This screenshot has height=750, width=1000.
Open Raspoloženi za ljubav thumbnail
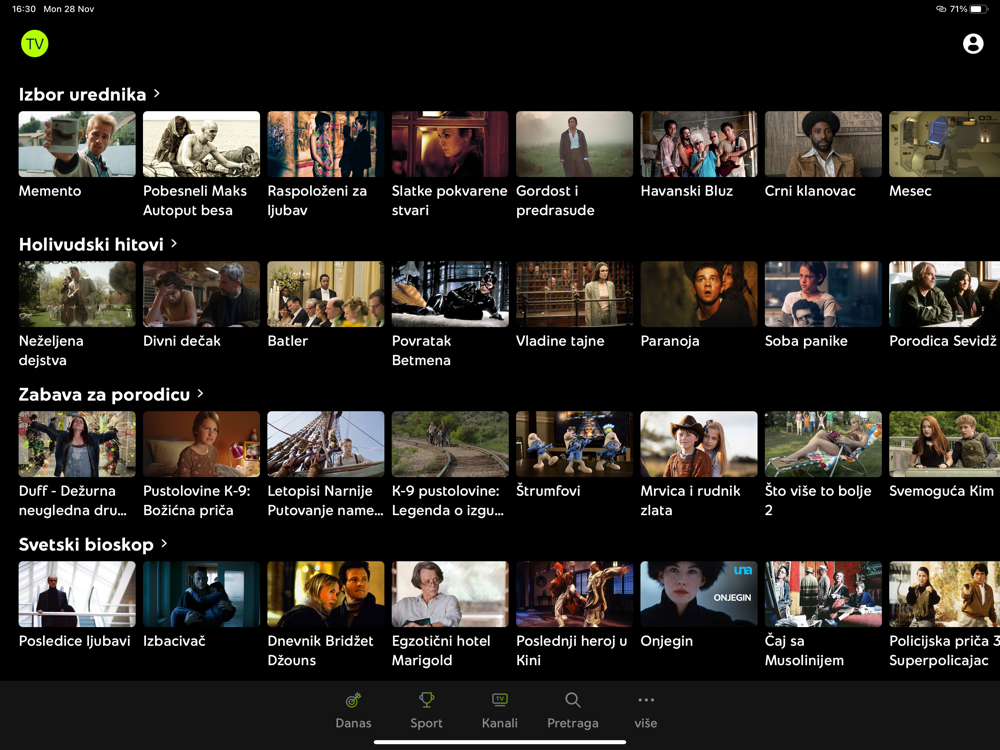[x=326, y=144]
